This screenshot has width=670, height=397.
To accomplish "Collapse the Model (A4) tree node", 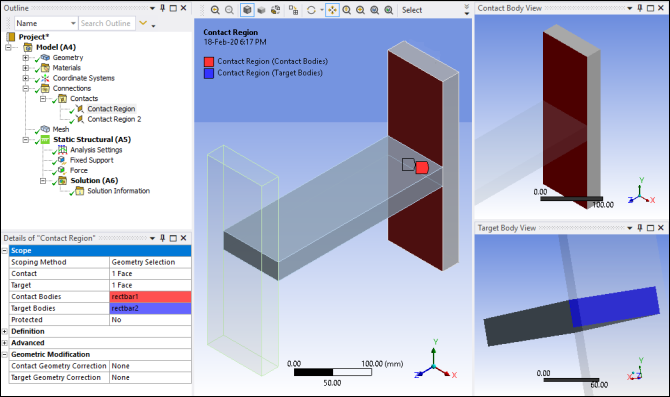I will pyautogui.click(x=8, y=47).
